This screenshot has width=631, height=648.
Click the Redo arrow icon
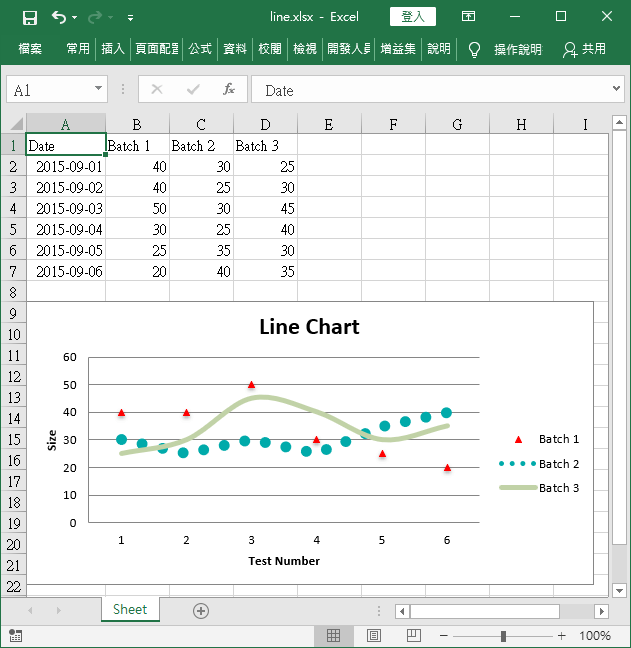click(95, 17)
